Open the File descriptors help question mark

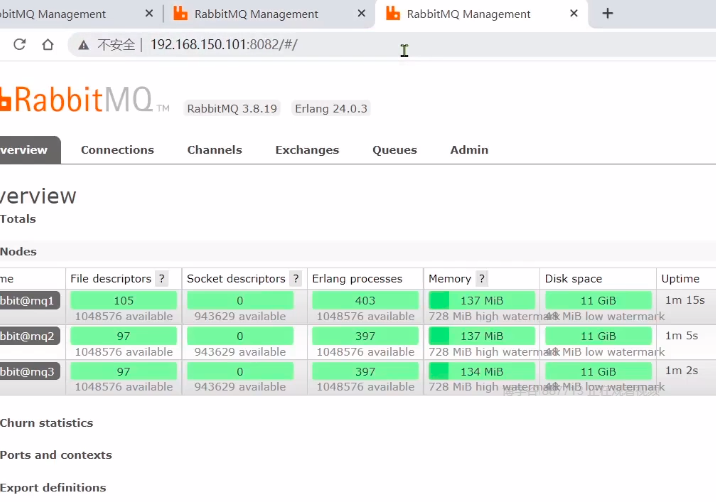coord(162,279)
